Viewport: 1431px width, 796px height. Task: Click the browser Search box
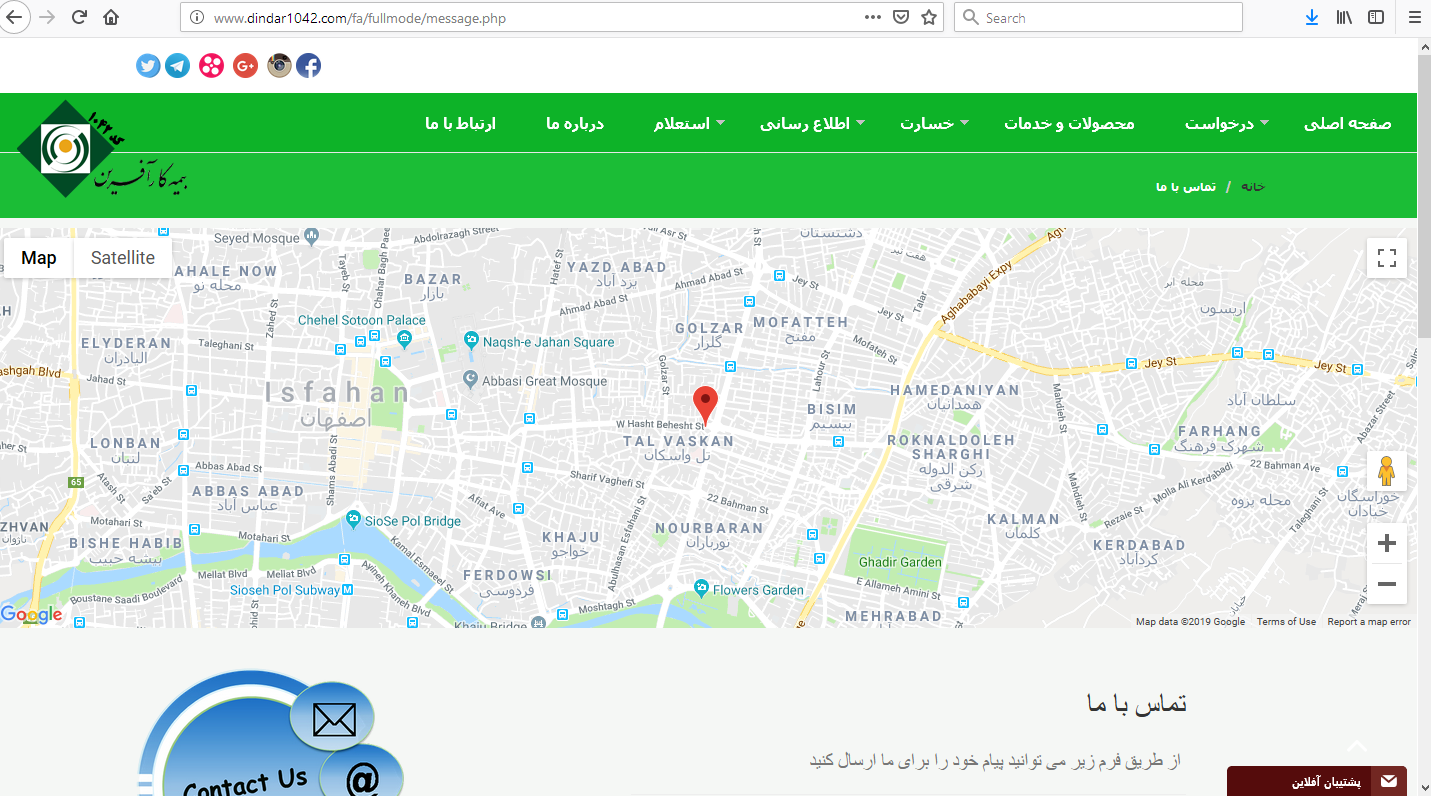point(1099,17)
